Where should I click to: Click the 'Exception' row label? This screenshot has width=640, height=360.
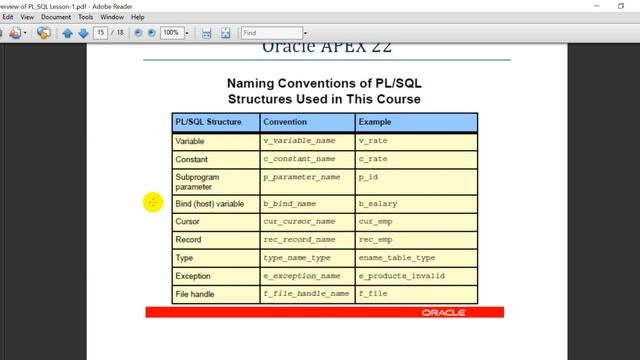[x=193, y=276]
